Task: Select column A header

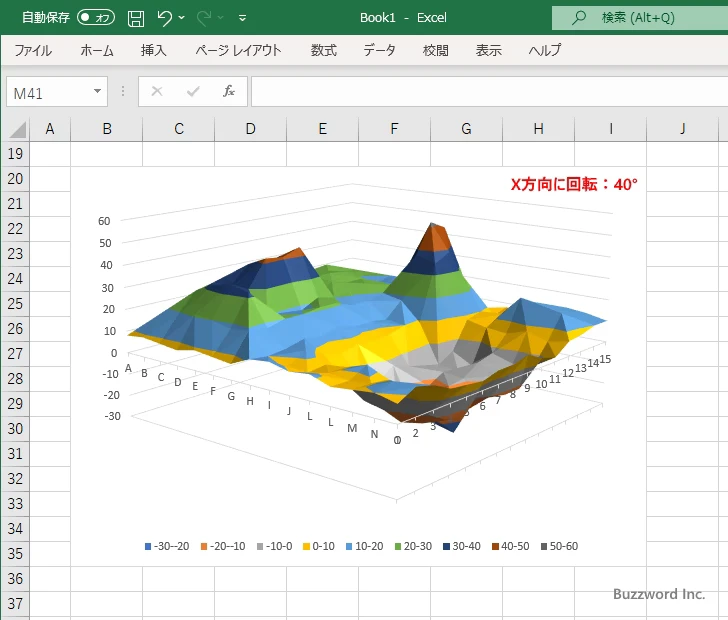Action: click(x=50, y=129)
